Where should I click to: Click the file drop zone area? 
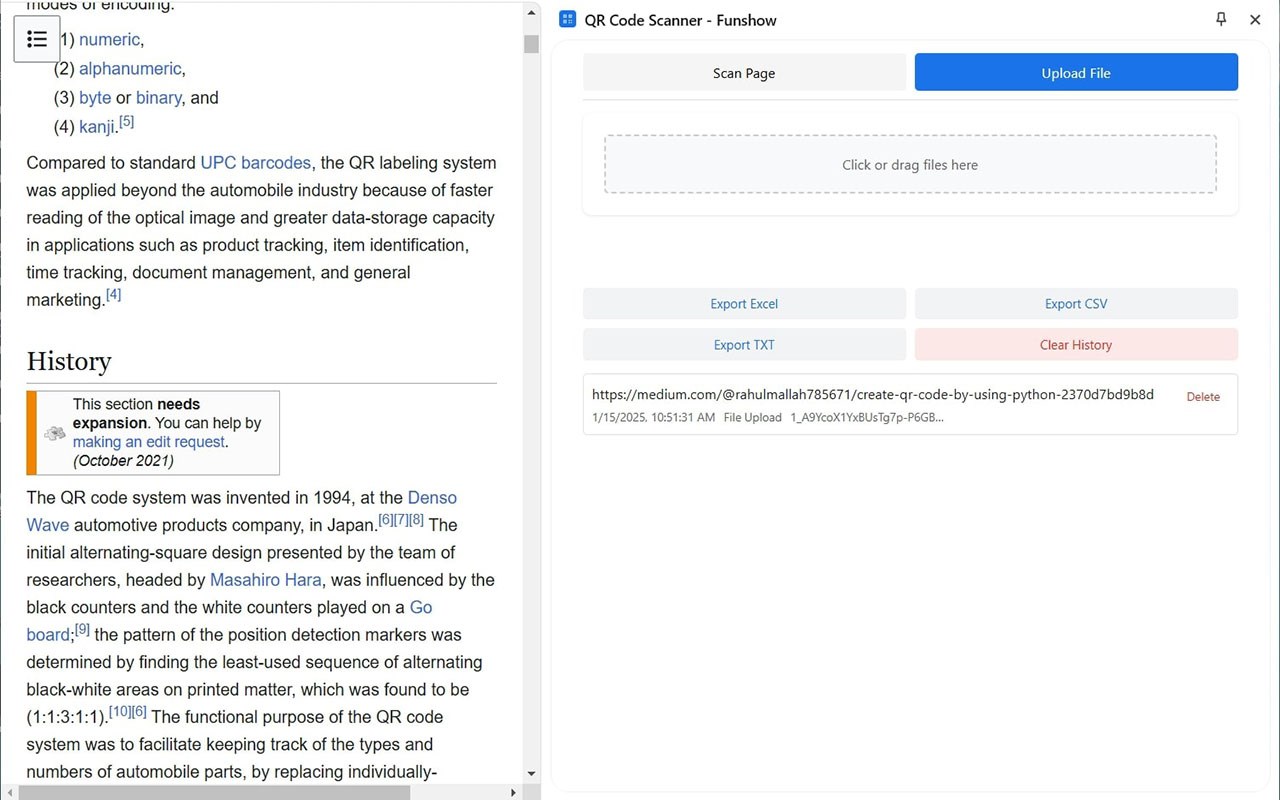tap(910, 165)
